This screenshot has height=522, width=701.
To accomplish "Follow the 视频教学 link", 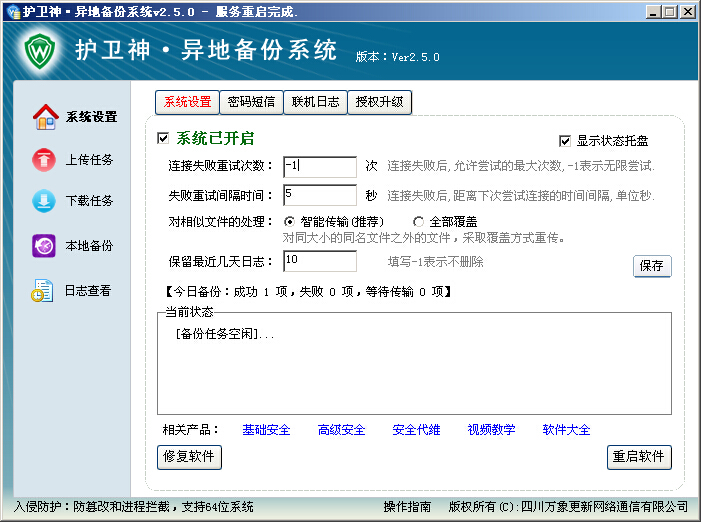I will [x=491, y=430].
